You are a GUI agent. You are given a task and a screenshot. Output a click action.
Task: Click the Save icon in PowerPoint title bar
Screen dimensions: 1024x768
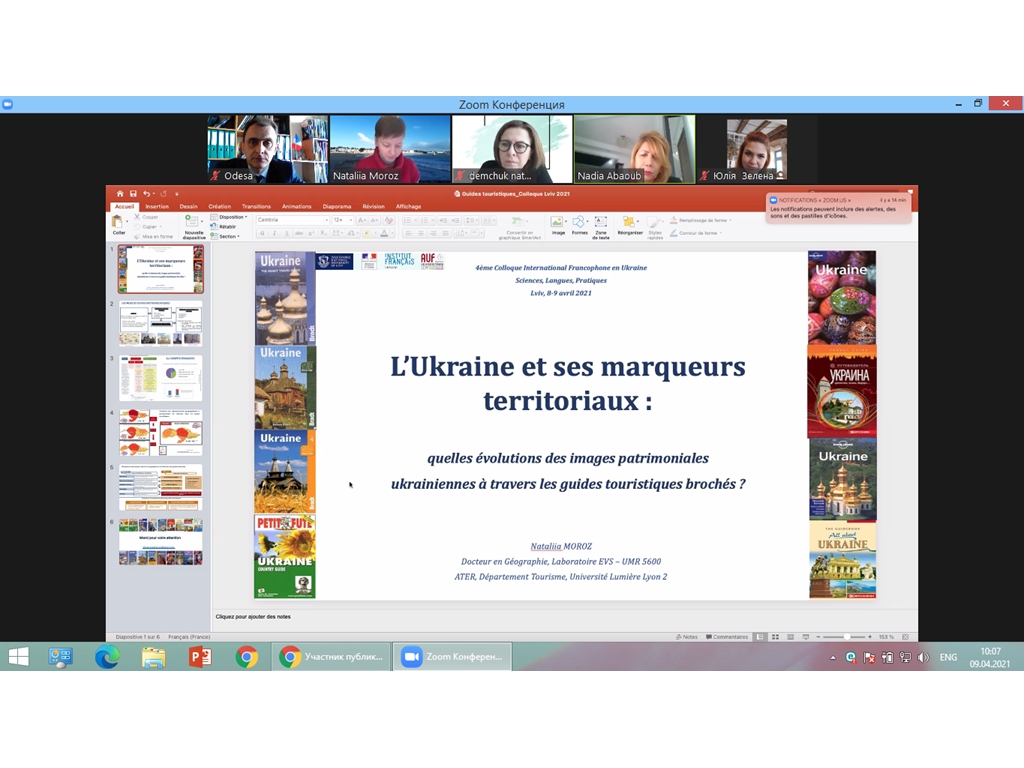pos(133,193)
